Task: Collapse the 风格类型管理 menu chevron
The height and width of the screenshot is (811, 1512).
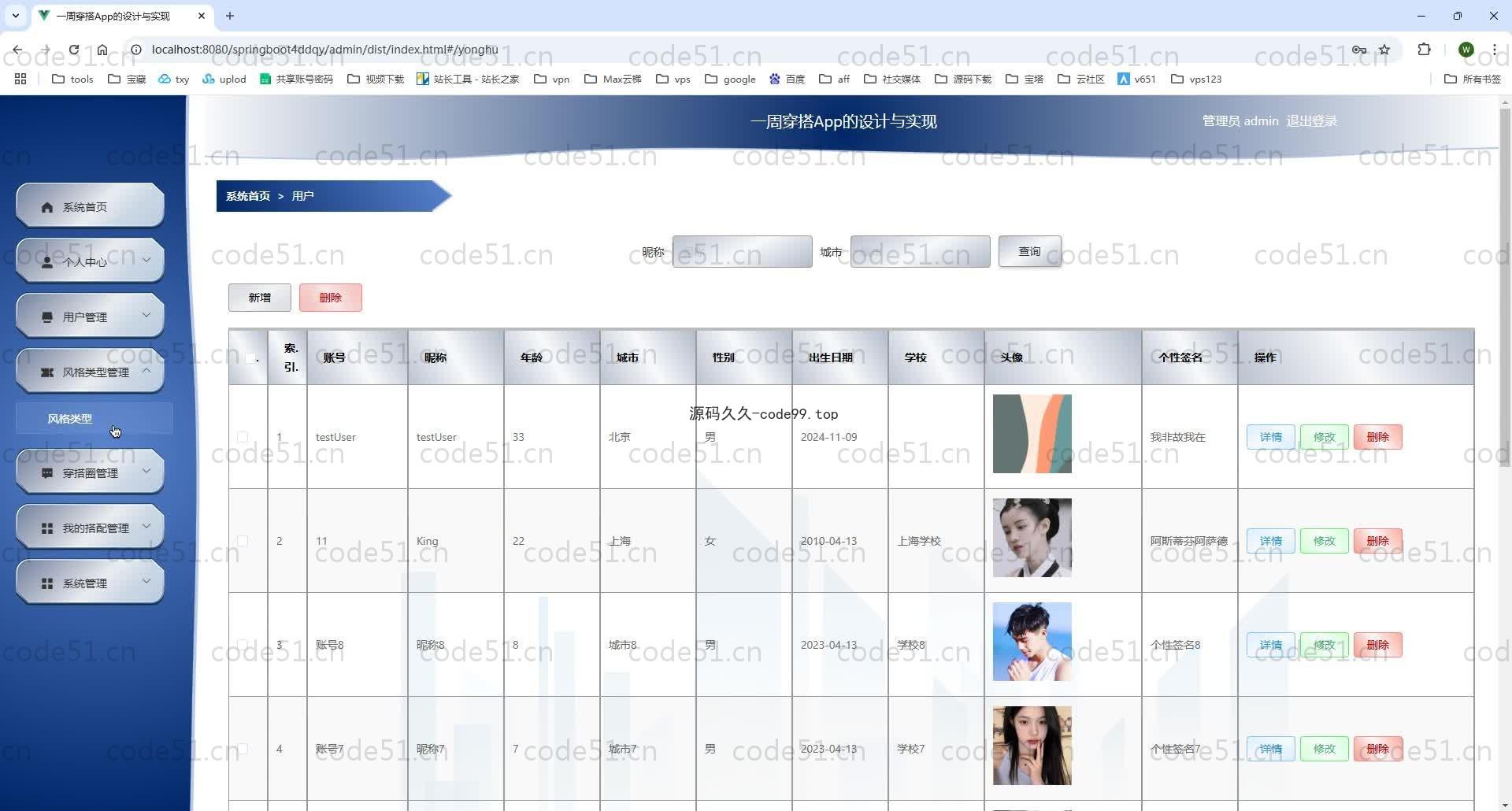Action: (x=146, y=370)
